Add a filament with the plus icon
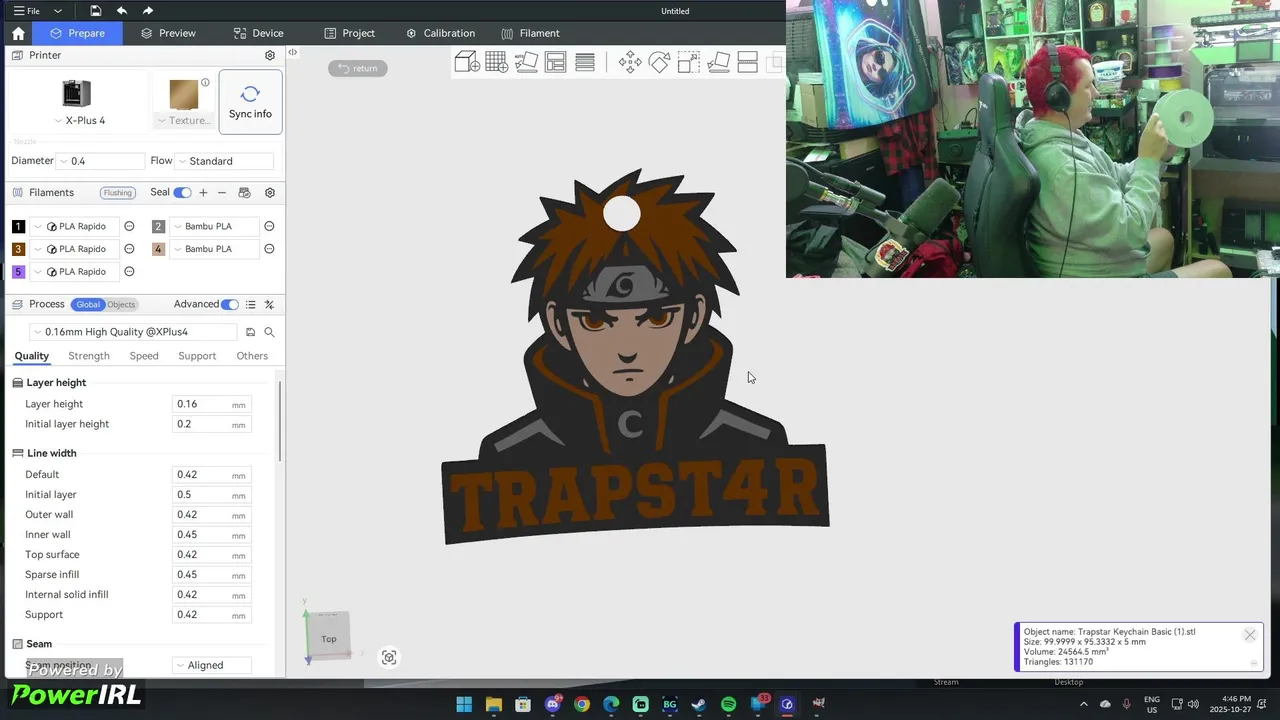The image size is (1280, 720). [x=203, y=192]
